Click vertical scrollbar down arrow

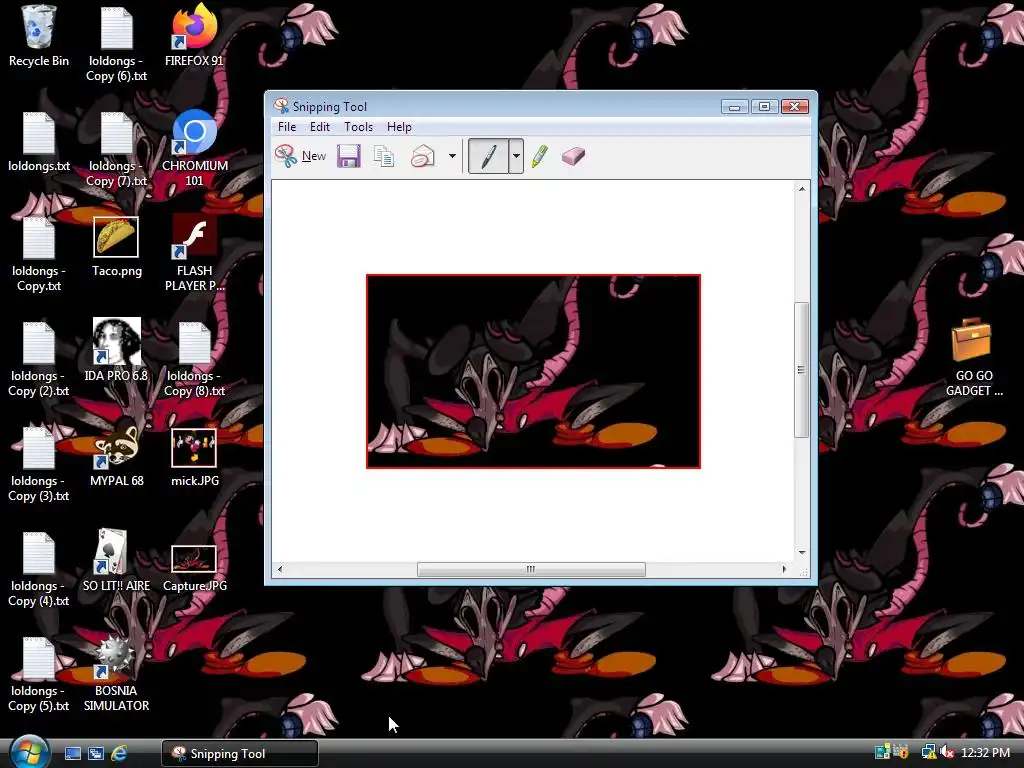pyautogui.click(x=802, y=552)
